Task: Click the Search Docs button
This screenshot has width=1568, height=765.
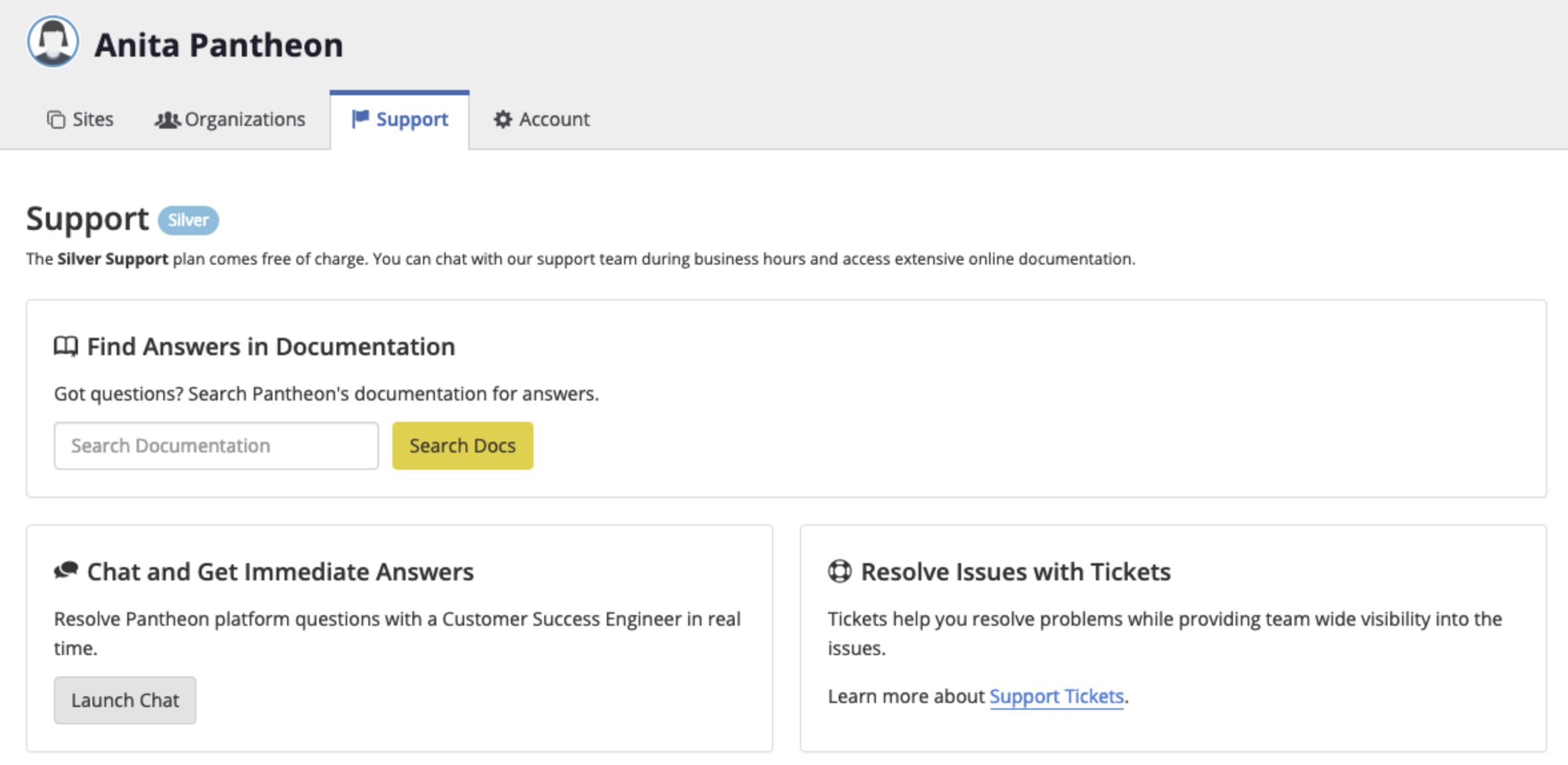Action: coord(462,445)
